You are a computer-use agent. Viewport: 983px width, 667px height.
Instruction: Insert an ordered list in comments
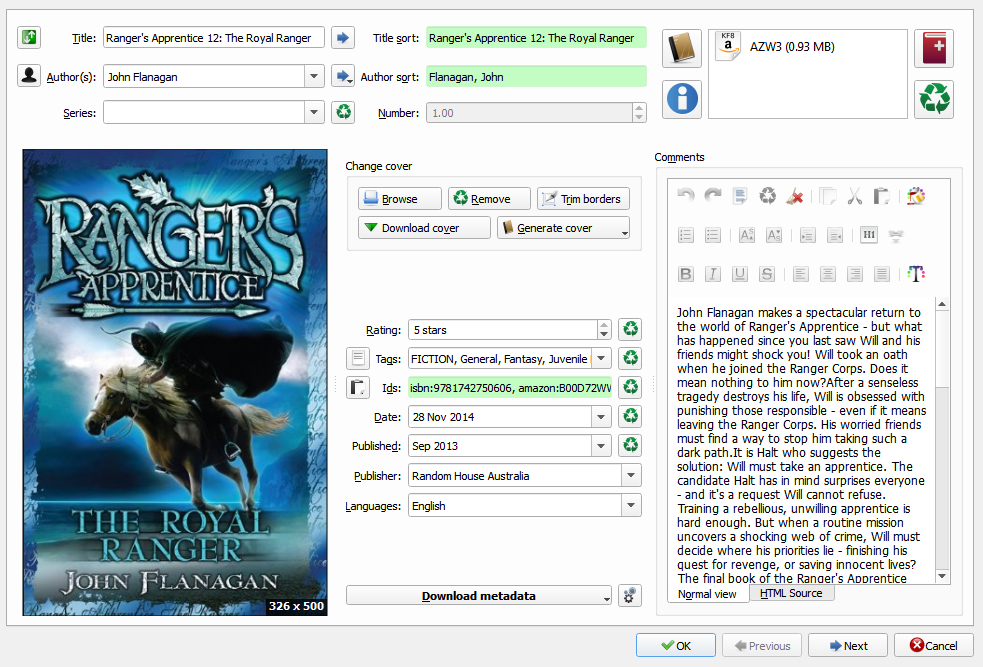pyautogui.click(x=686, y=235)
